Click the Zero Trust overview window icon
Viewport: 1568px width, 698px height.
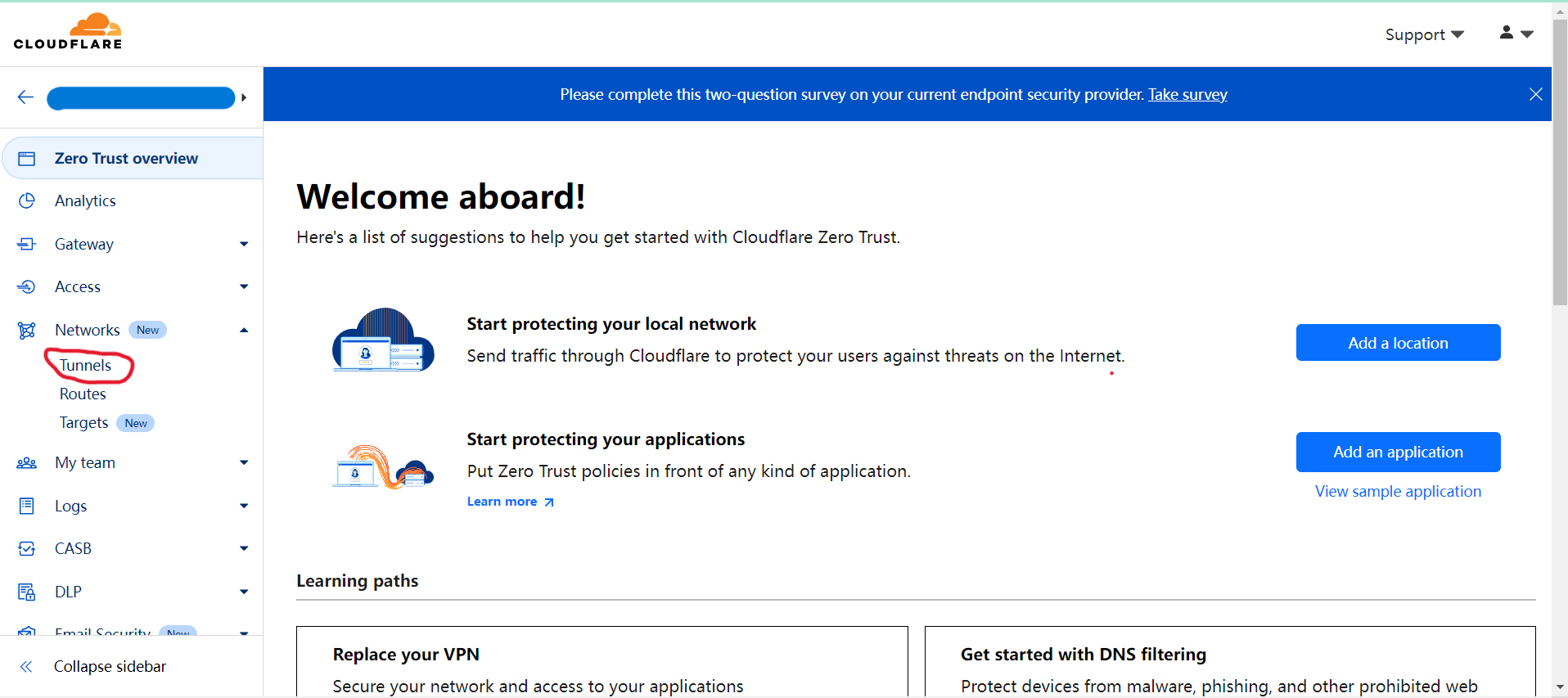tap(27, 159)
